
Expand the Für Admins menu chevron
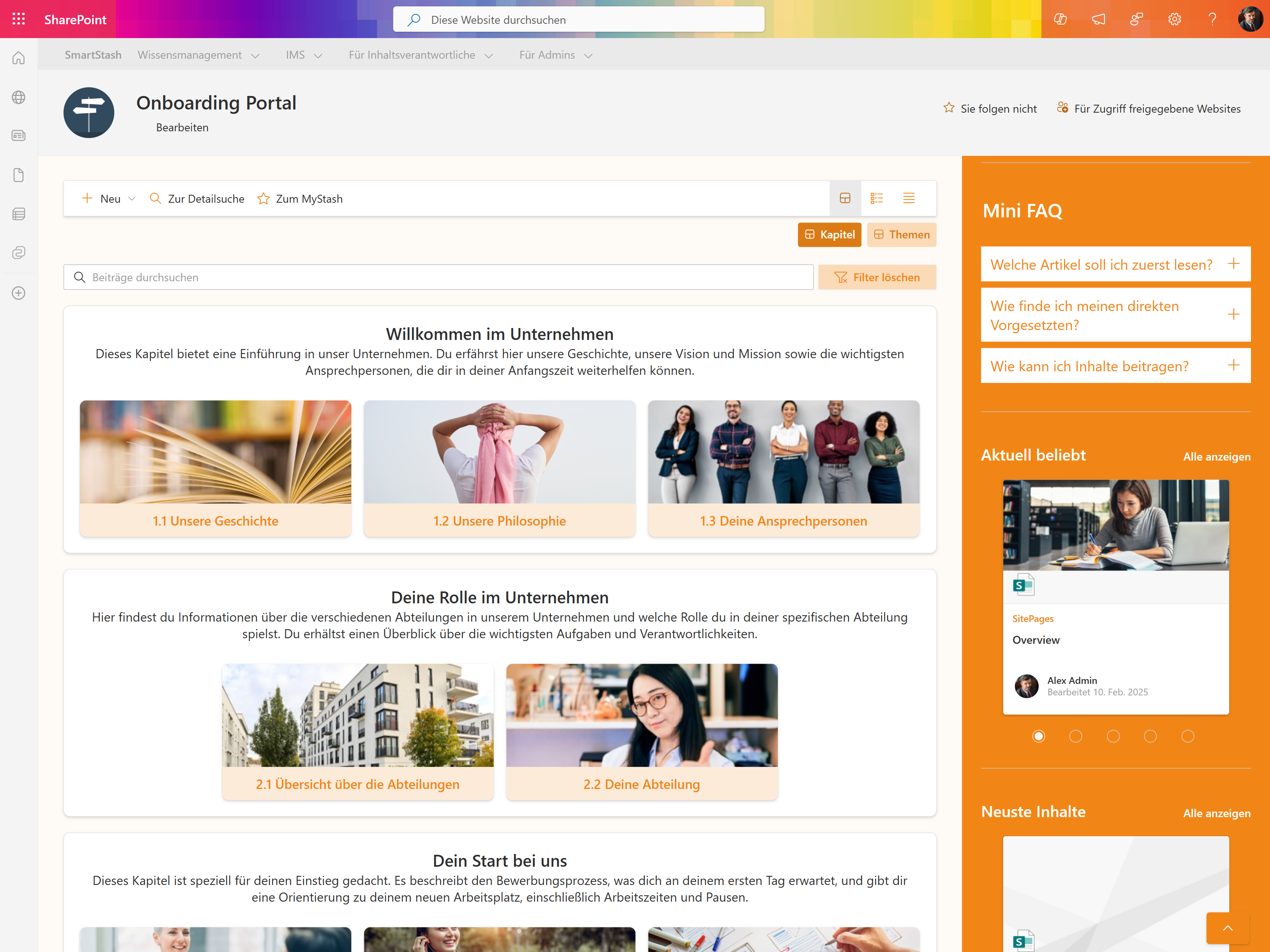(x=588, y=56)
